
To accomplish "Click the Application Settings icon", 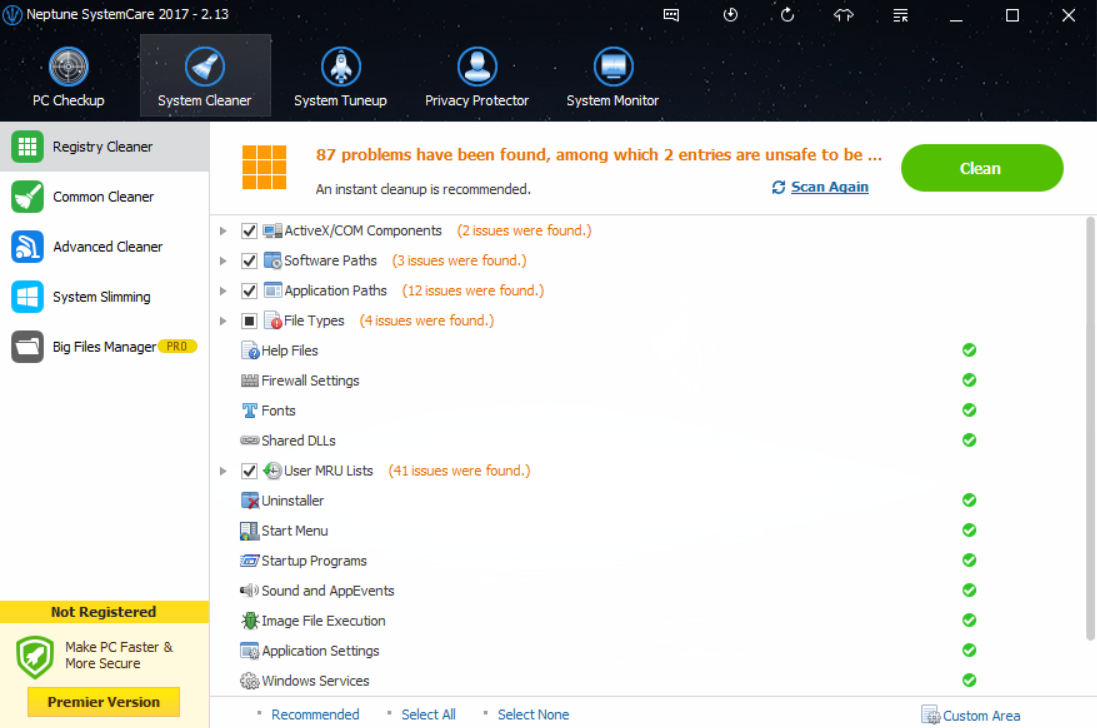I will click(x=250, y=650).
